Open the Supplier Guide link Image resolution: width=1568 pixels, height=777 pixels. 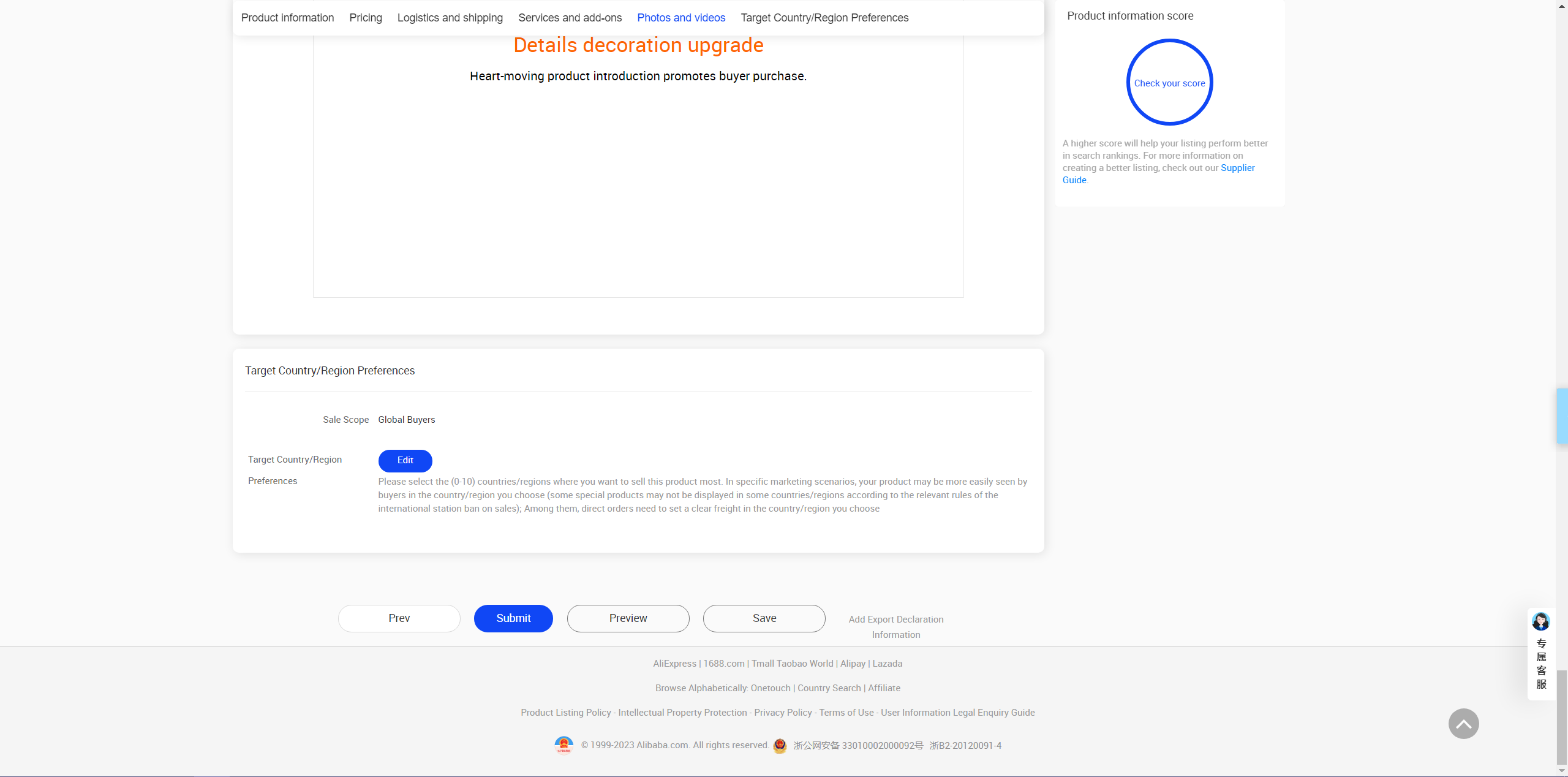coord(1237,168)
